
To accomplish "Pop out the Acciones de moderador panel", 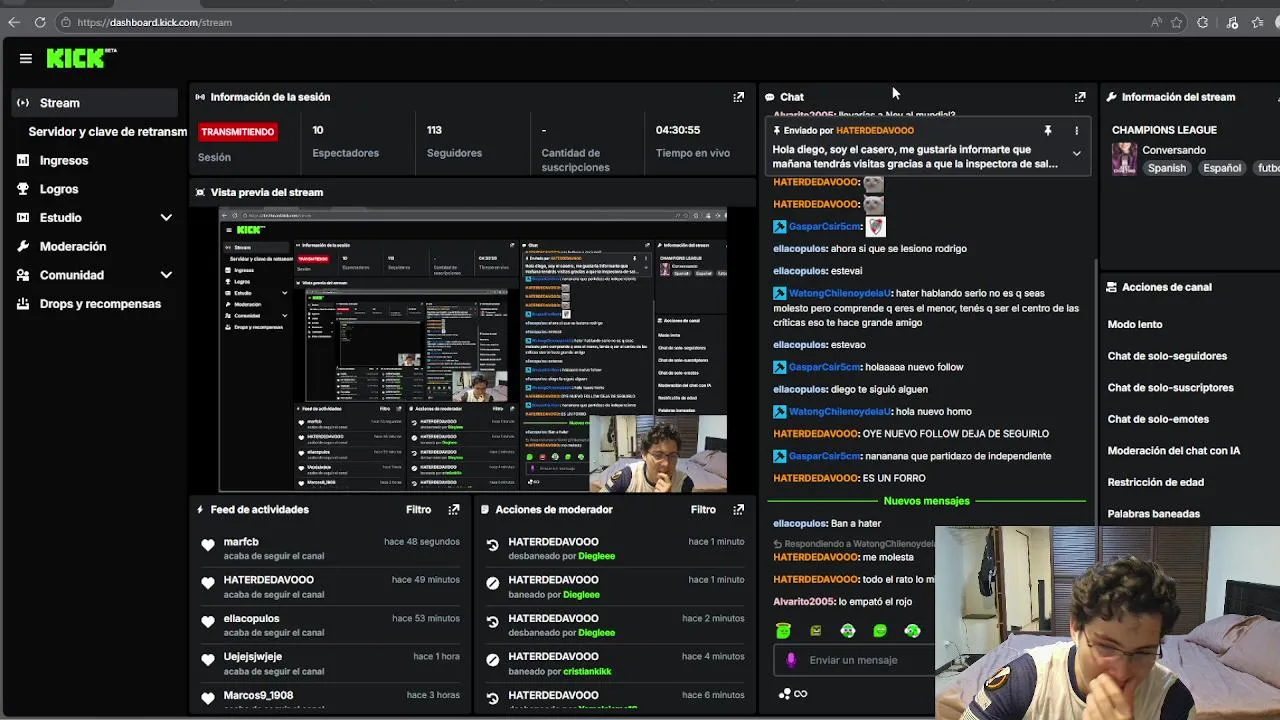I will coord(739,509).
